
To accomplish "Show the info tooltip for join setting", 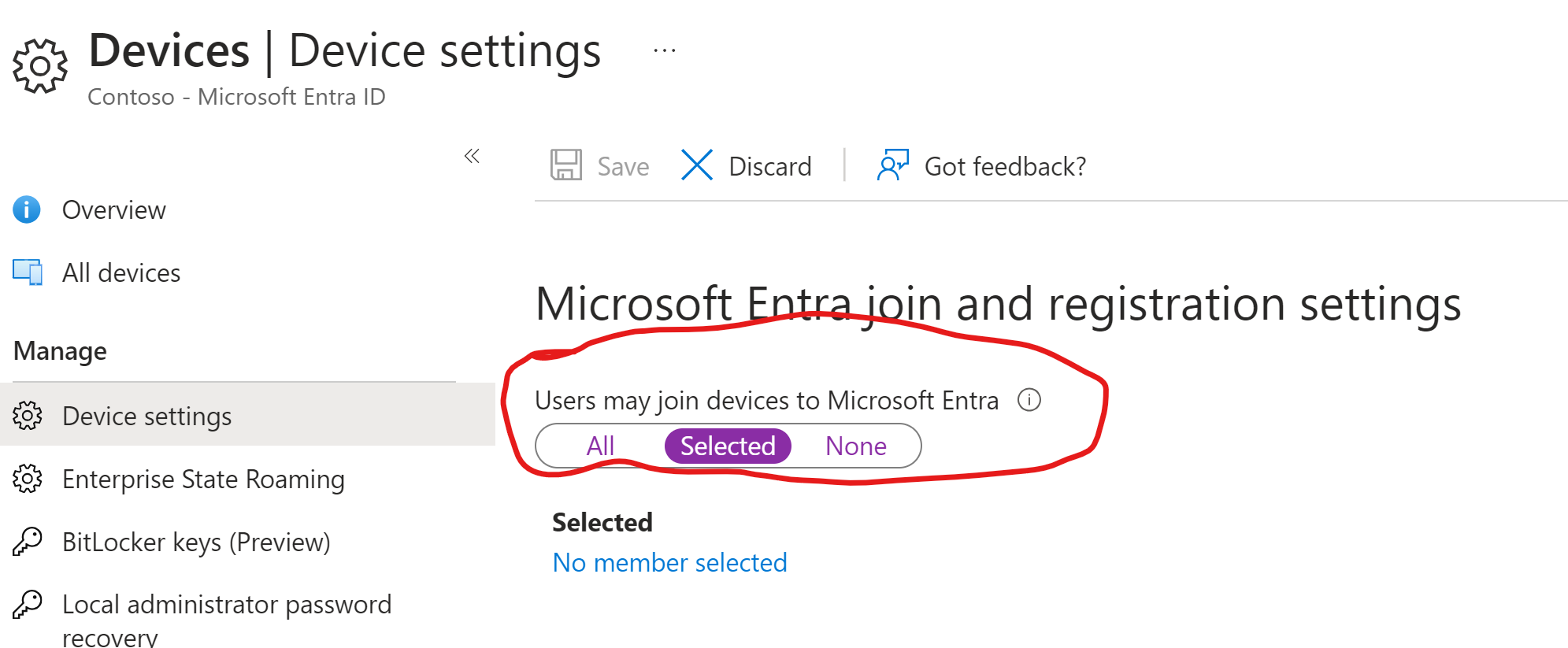I will tap(1030, 401).
